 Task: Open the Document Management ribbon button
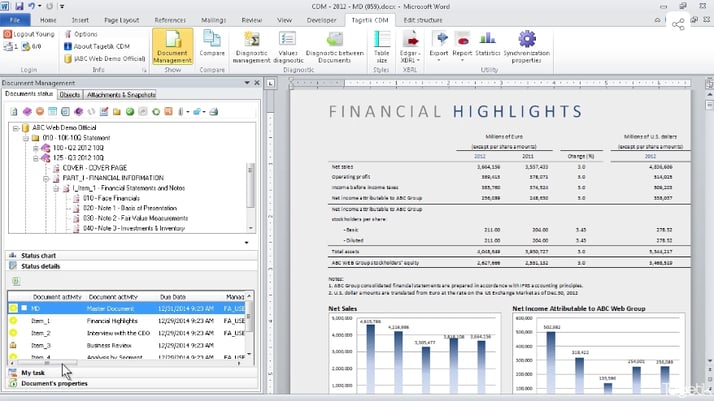pos(173,46)
